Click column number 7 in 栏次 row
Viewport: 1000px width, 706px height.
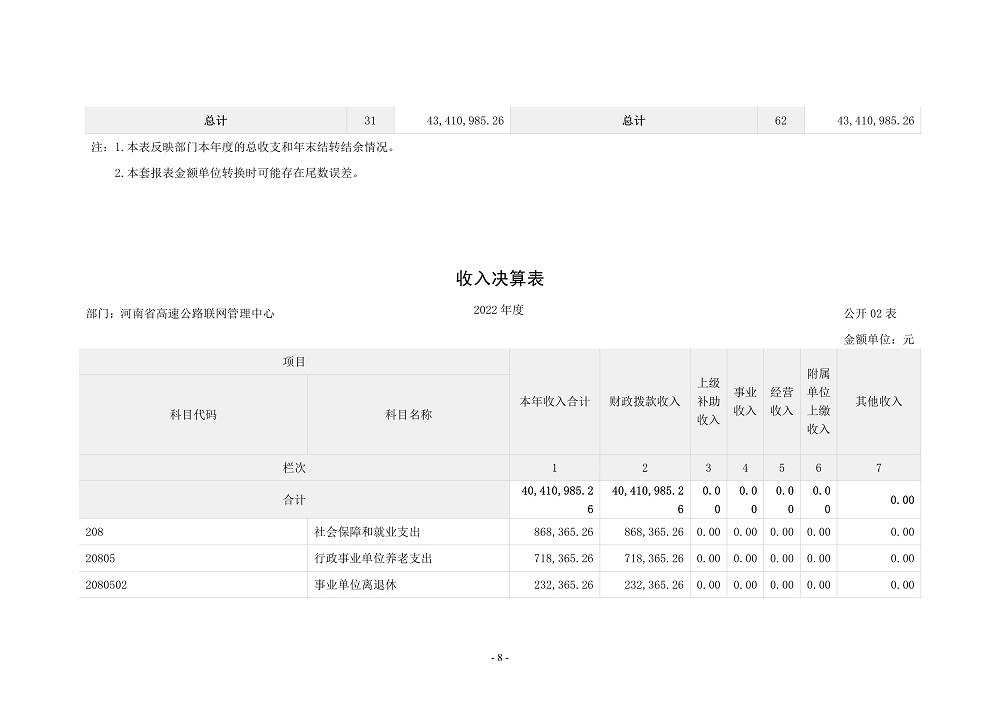click(879, 467)
